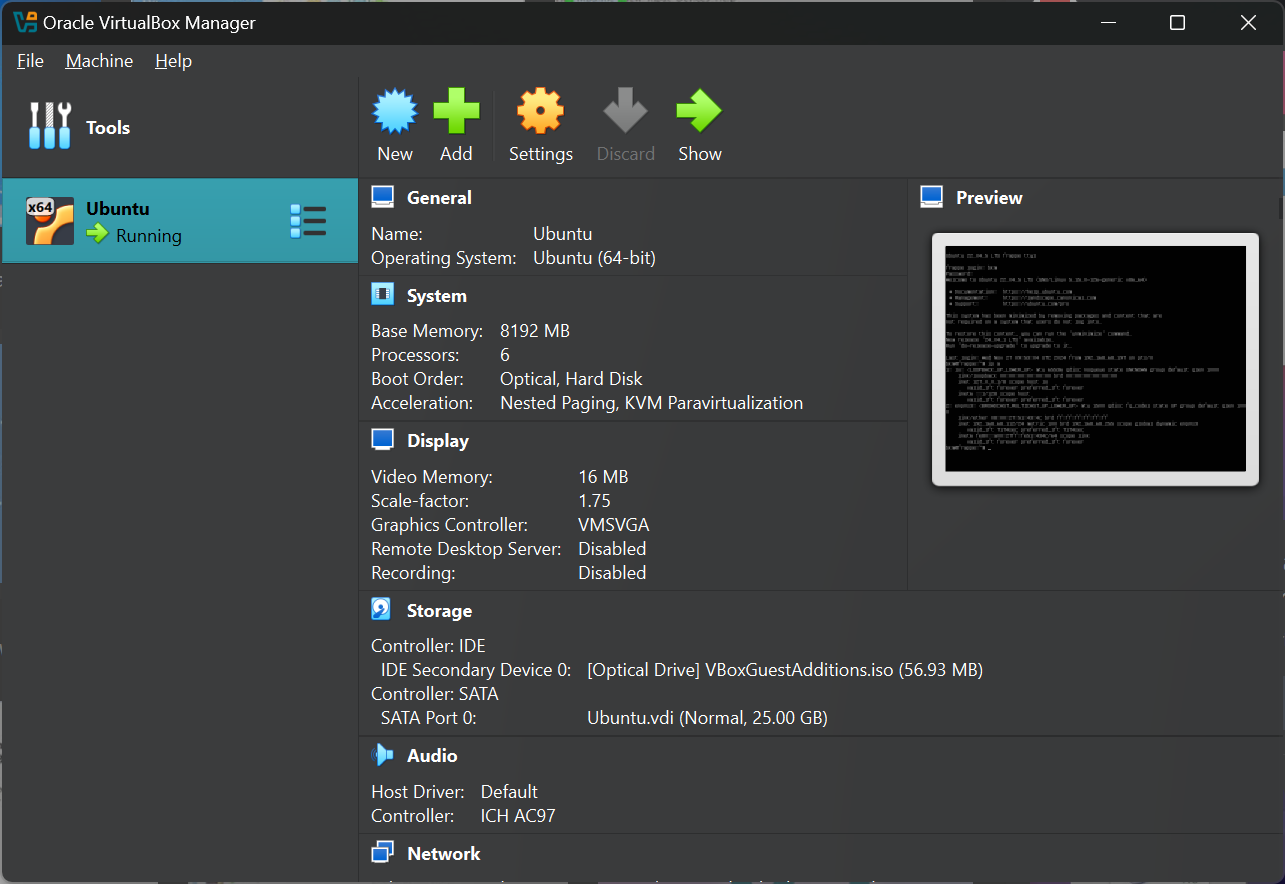Open the System settings heading link
Screen dimensions: 1285x884
tap(437, 296)
